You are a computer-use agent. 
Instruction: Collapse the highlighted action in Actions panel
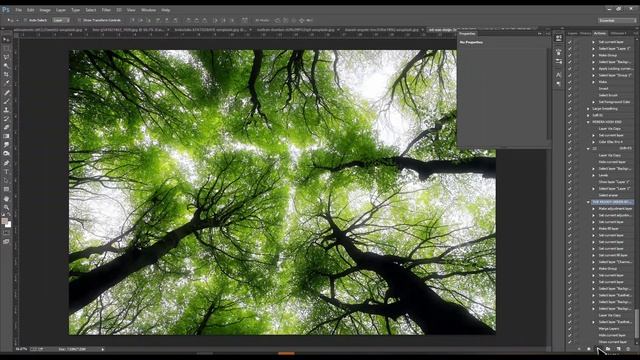pos(588,202)
